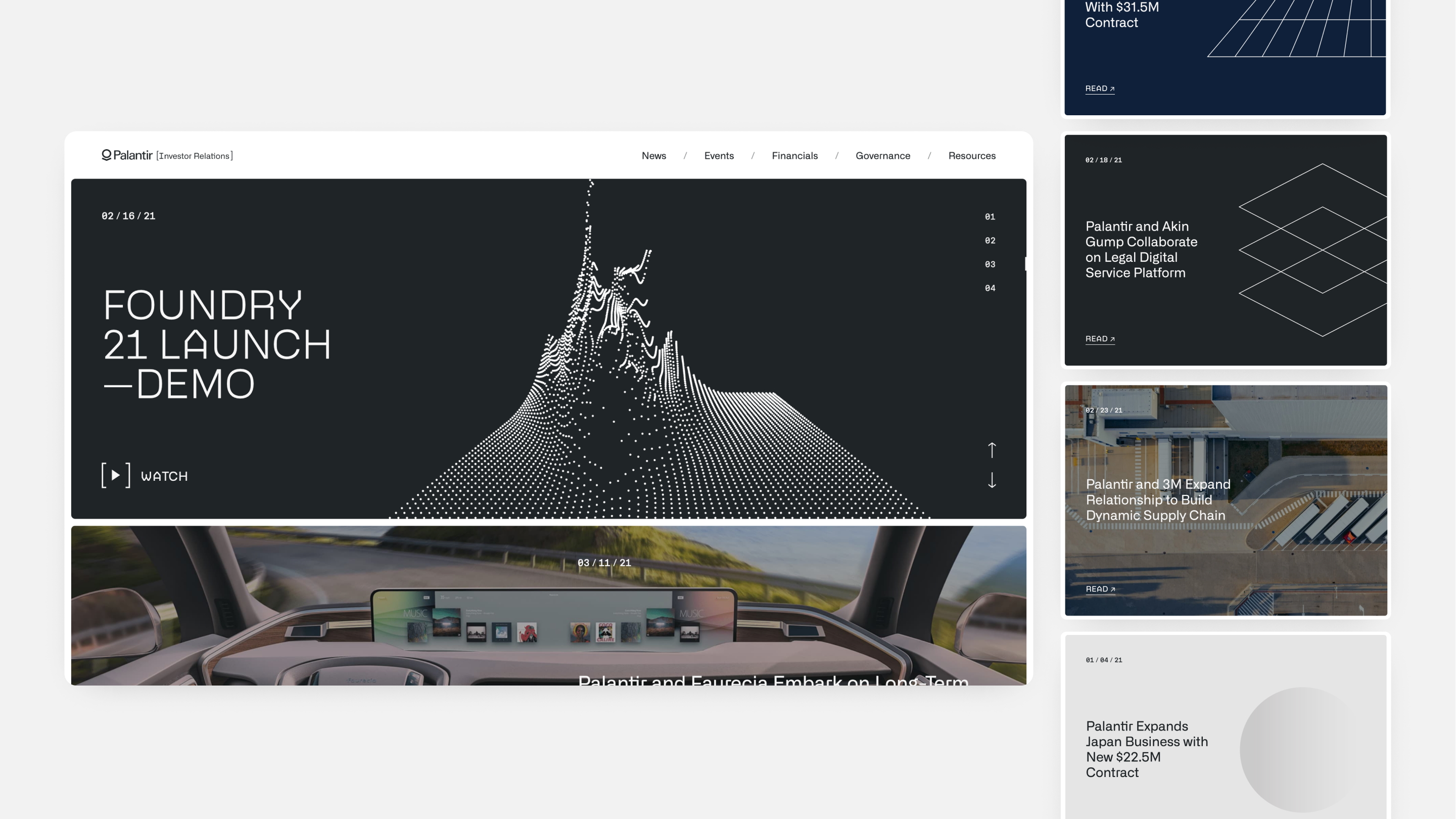This screenshot has height=819, width=1456.
Task: Jump to slide 01 indicator
Action: pyautogui.click(x=990, y=216)
